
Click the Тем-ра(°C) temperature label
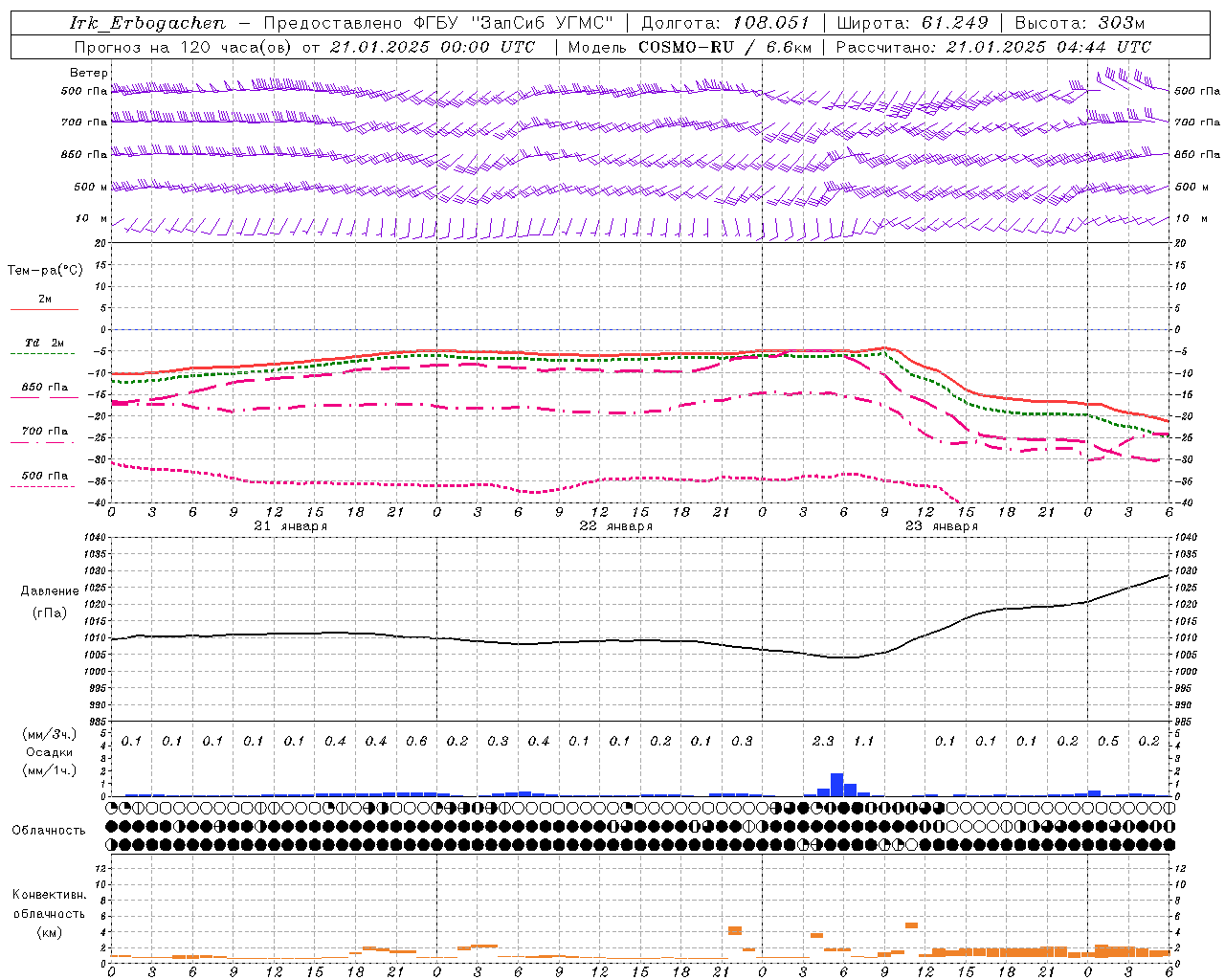[45, 271]
